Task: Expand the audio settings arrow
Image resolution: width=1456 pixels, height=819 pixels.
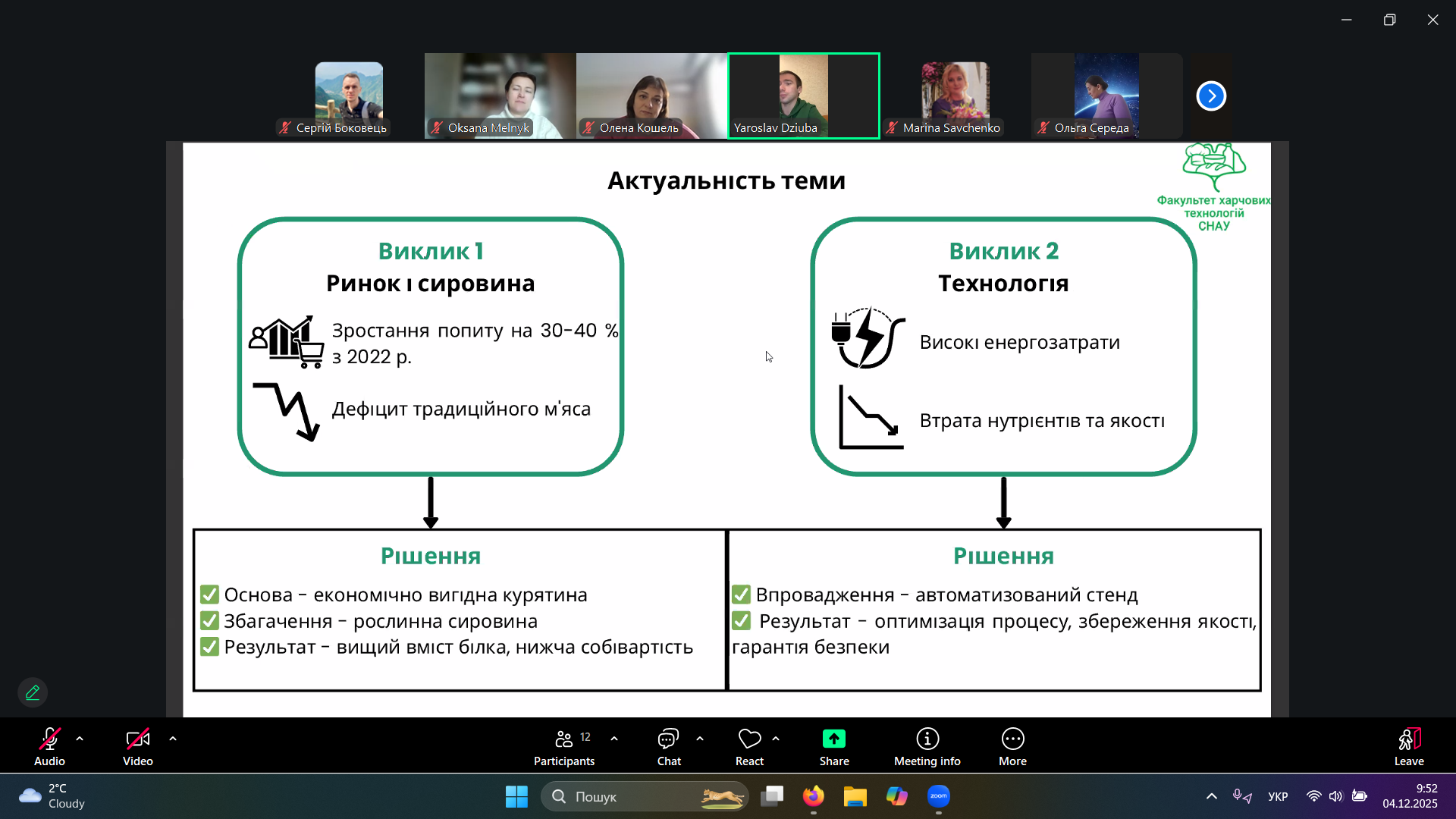Action: tap(80, 739)
